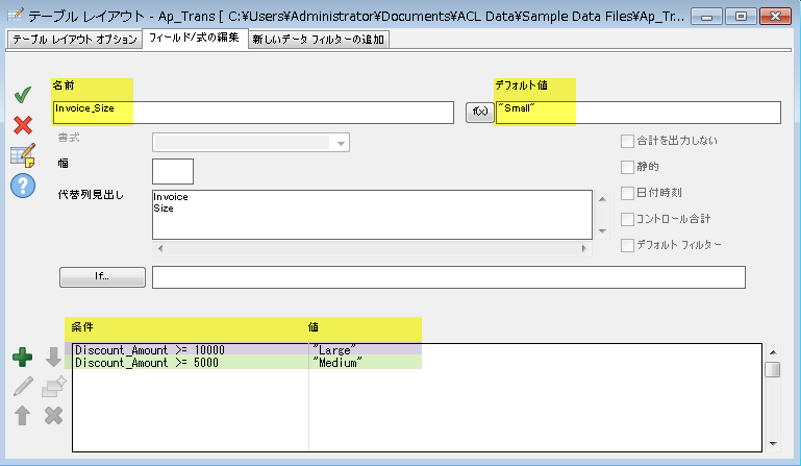Click the red X cancel entry icon

coord(22,125)
